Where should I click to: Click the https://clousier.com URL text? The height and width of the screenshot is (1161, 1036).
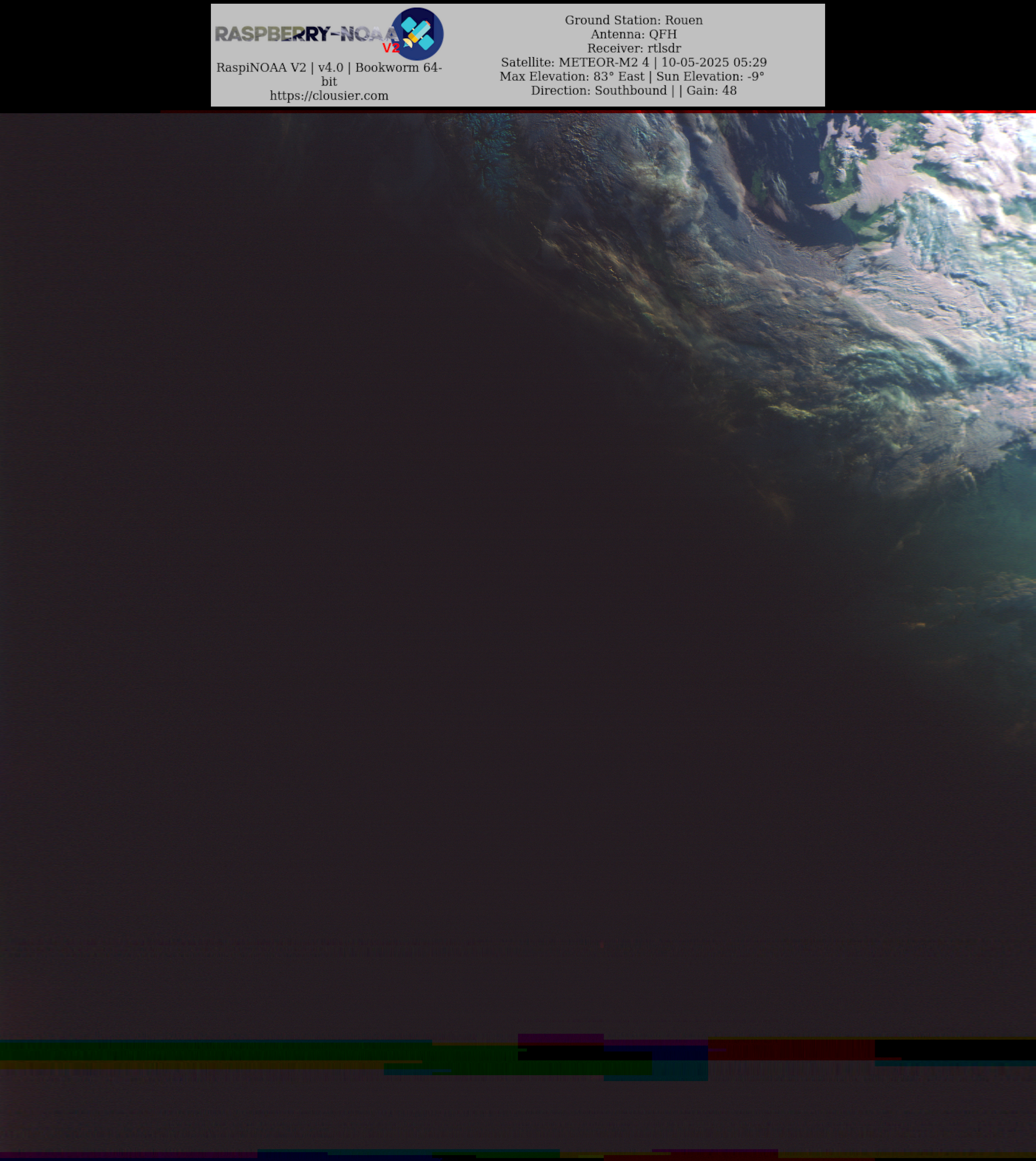click(329, 95)
